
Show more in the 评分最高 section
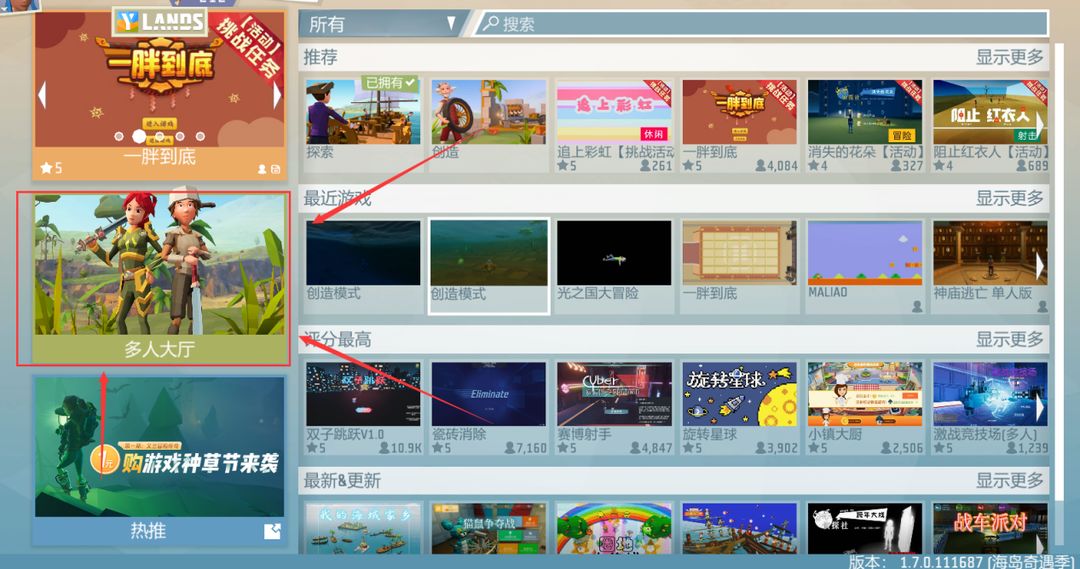[1009, 340]
